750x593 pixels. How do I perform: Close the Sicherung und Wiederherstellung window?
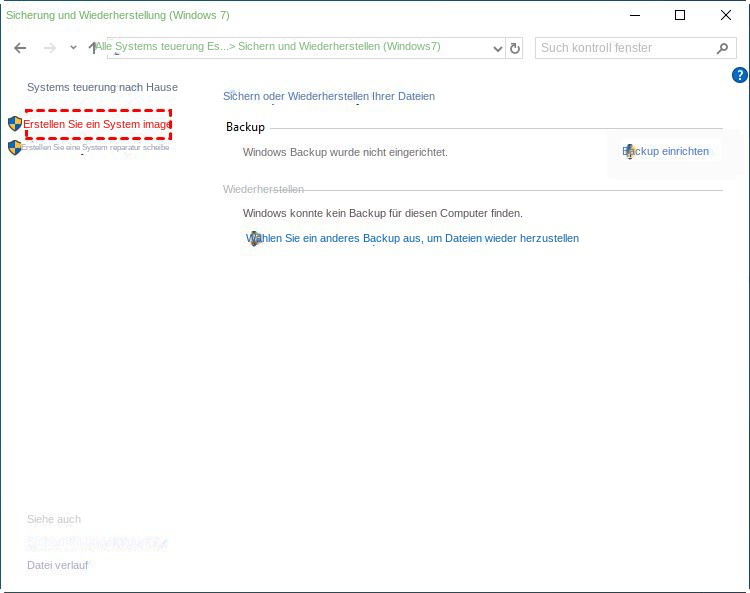(x=726, y=15)
